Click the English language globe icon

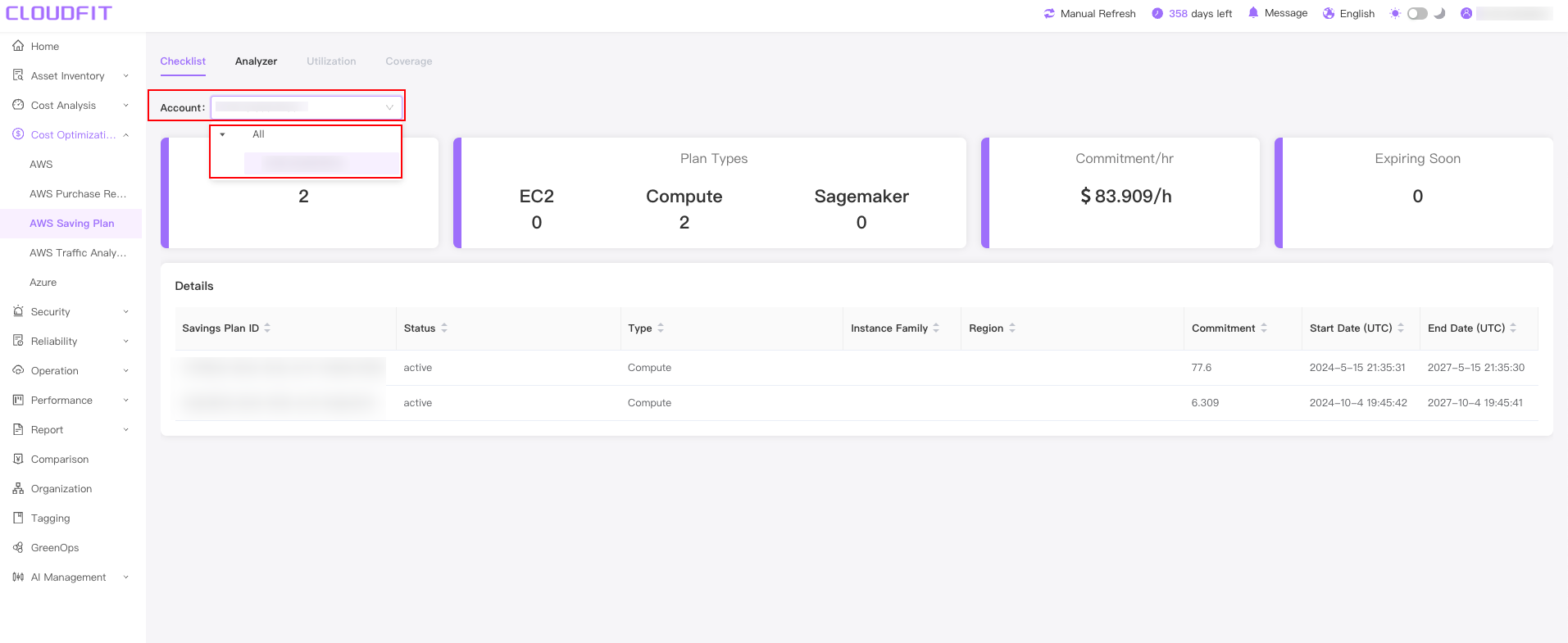1329,13
